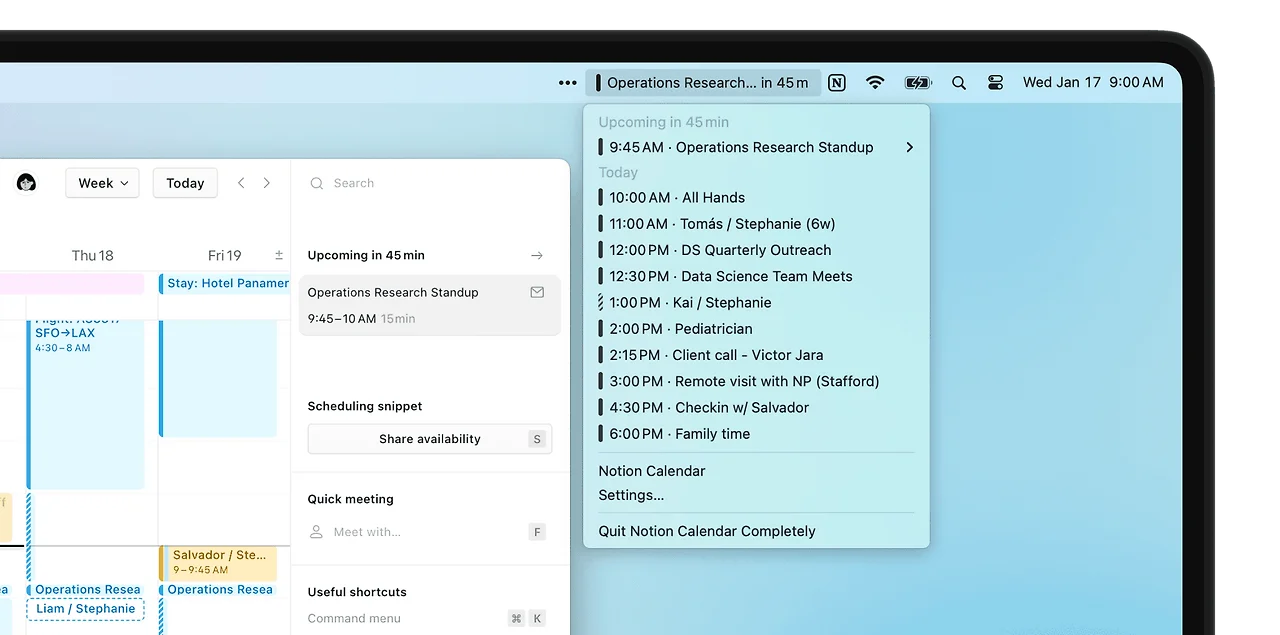Viewport: 1280px width, 635px height.
Task: Click the arrow beside Upcoming in 45 min
Action: 537,256
